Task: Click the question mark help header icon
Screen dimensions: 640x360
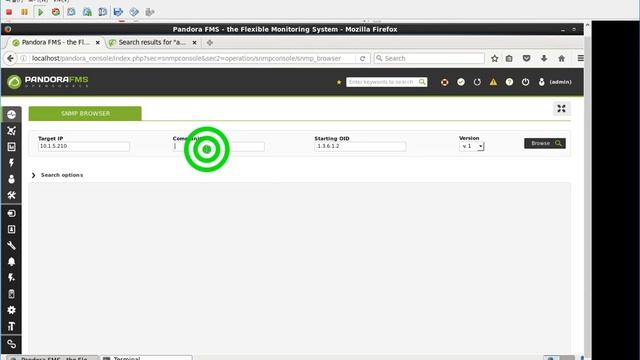Action: tap(509, 82)
